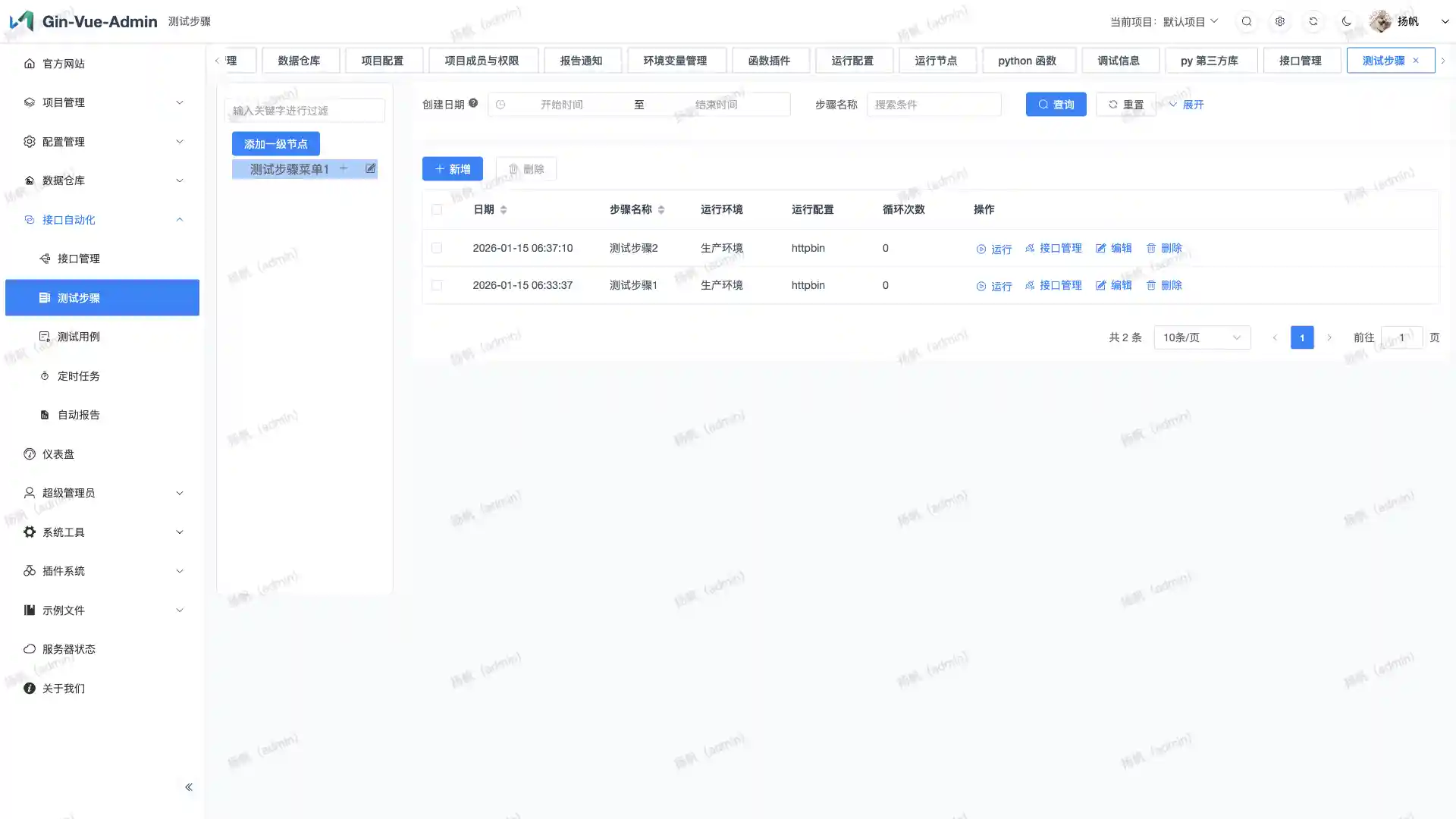Click the help icon beside 创建日期
The height and width of the screenshot is (819, 1456).
tap(473, 103)
